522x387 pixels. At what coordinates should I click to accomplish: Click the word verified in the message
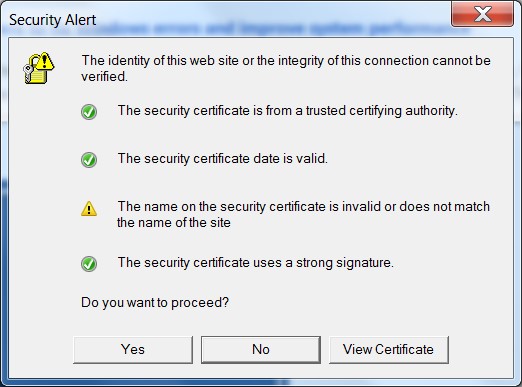[x=104, y=77]
